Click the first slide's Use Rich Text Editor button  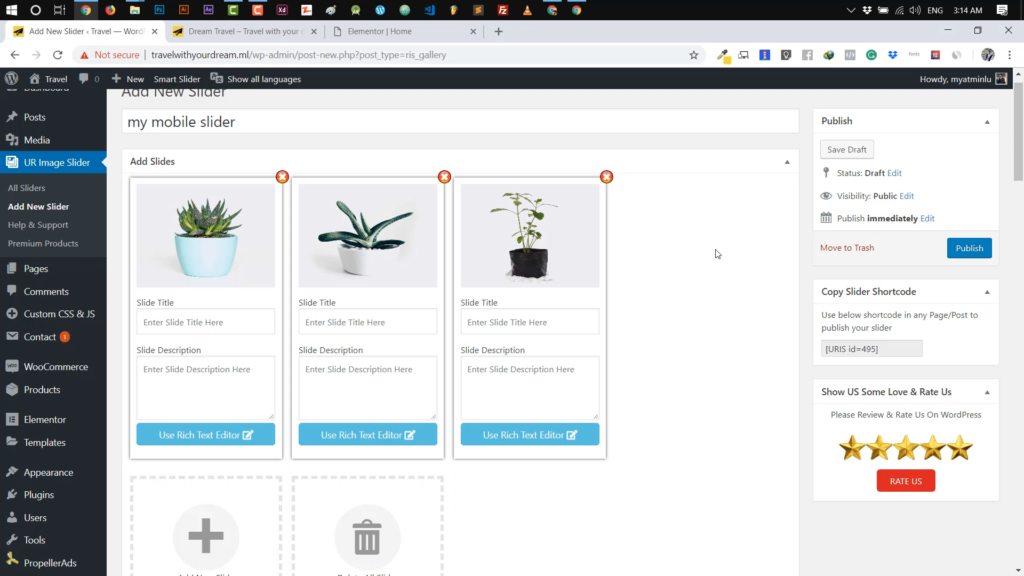(x=206, y=434)
